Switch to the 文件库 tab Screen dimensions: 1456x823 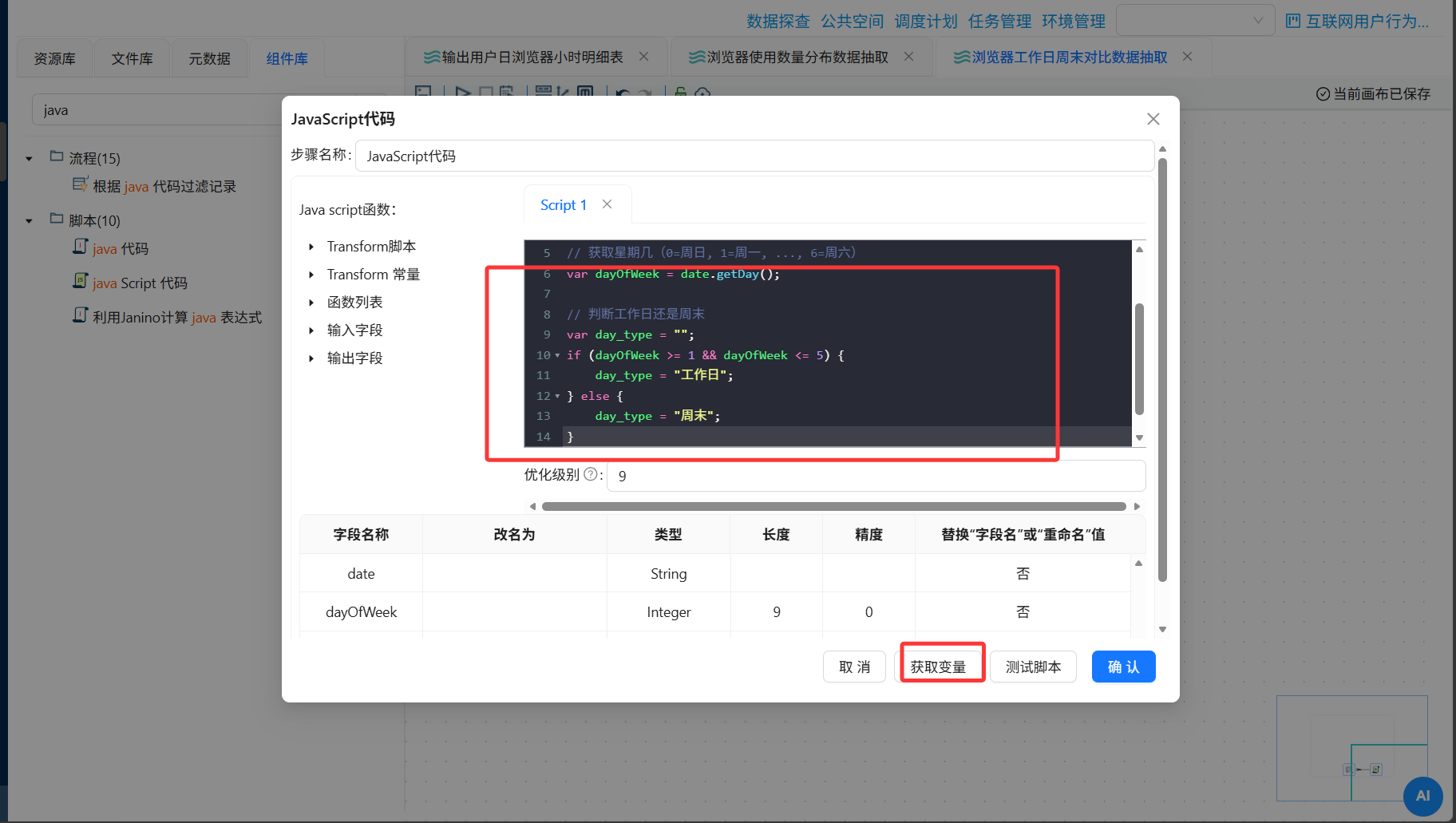coord(132,58)
